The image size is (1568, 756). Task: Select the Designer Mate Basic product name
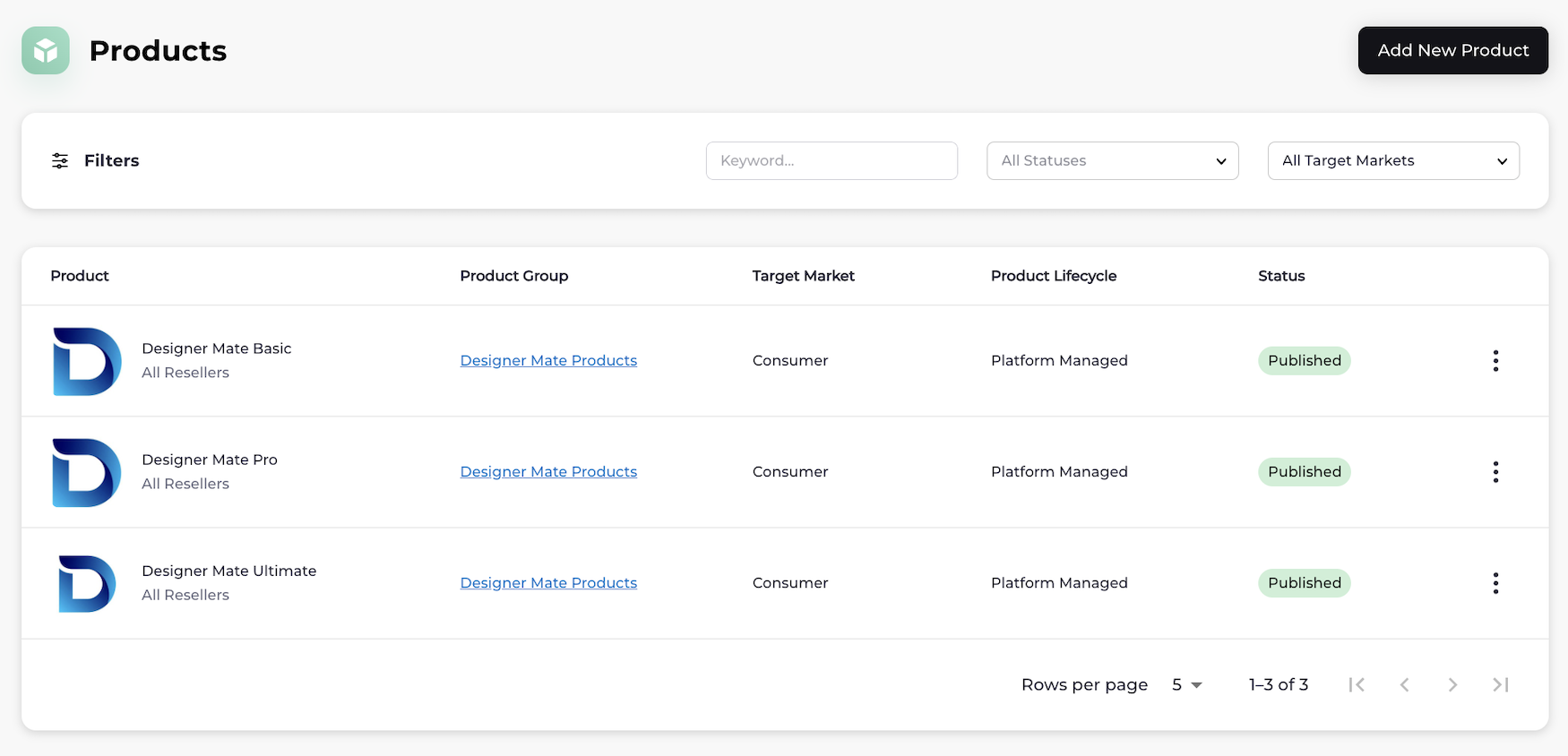click(x=217, y=348)
